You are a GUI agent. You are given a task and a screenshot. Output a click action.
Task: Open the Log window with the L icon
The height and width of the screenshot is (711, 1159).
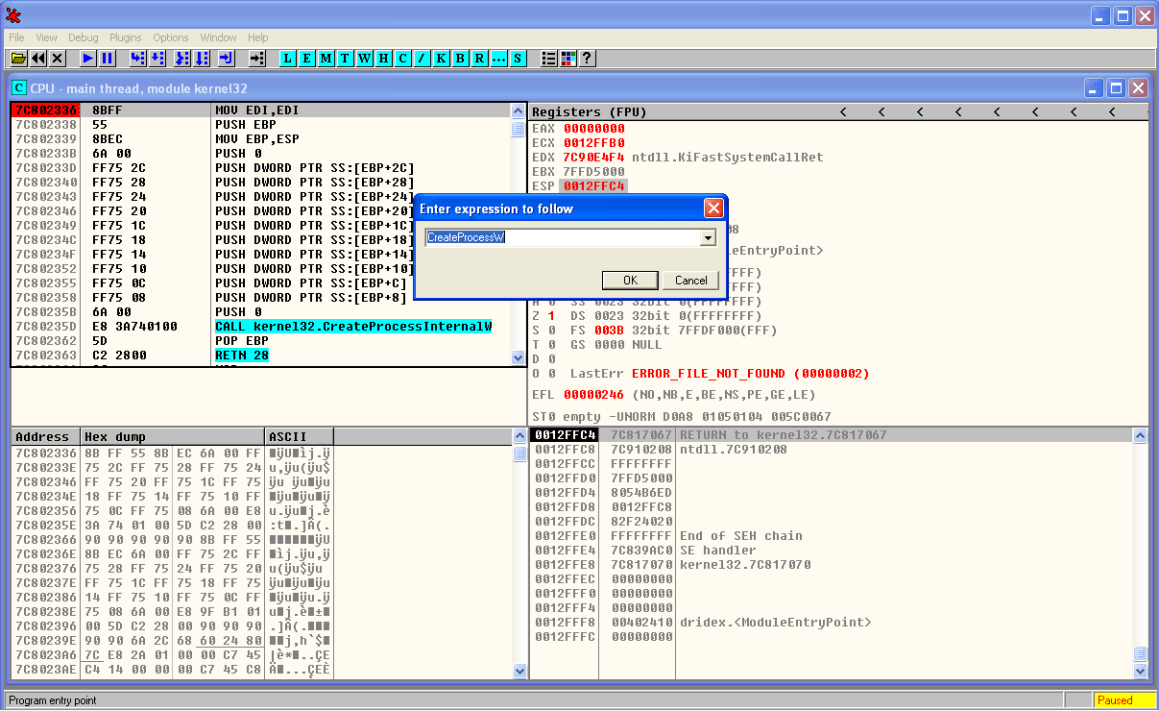pyautogui.click(x=287, y=58)
